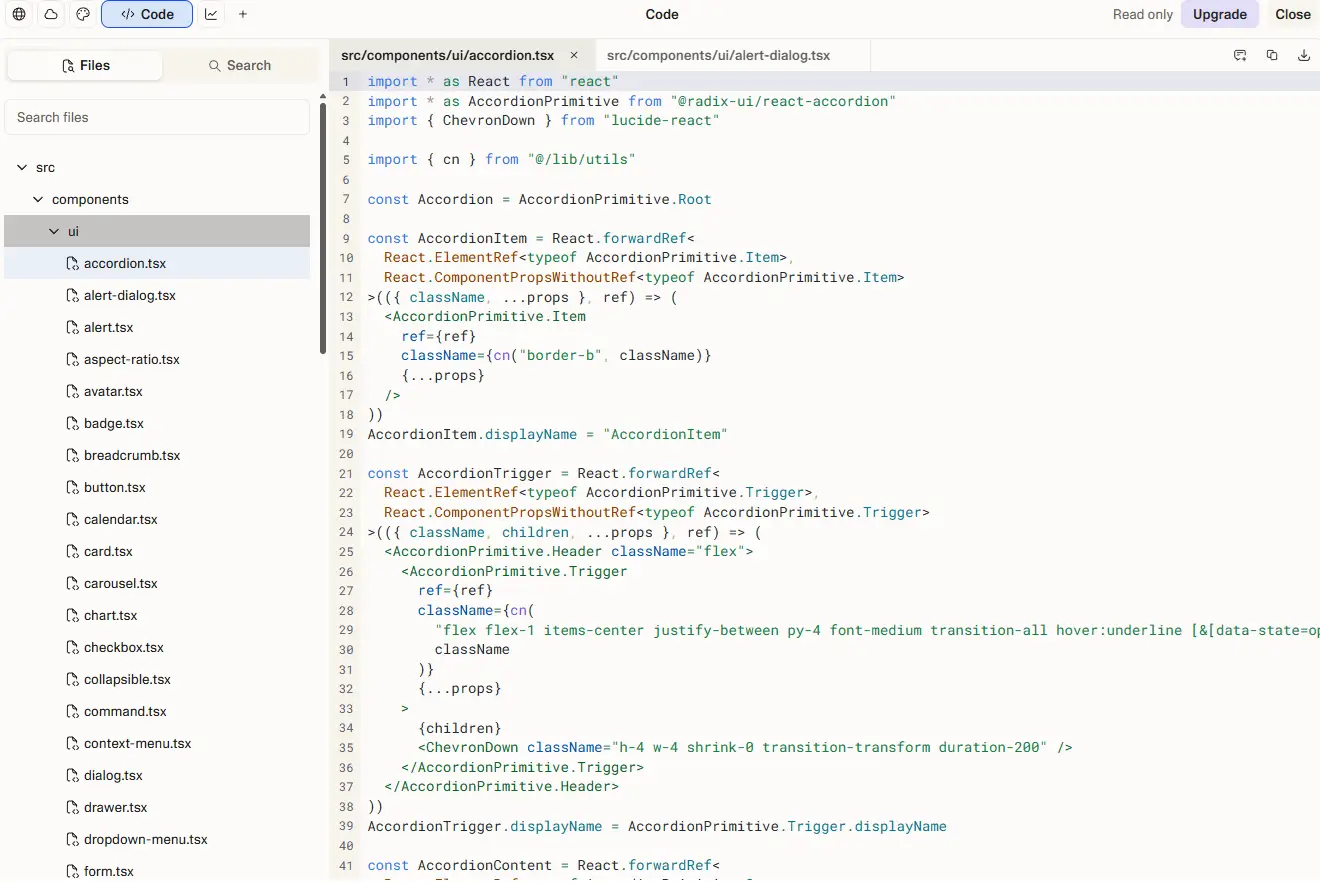The image size is (1320, 884).
Task: Collapse the ui folder
Action: pyautogui.click(x=55, y=232)
